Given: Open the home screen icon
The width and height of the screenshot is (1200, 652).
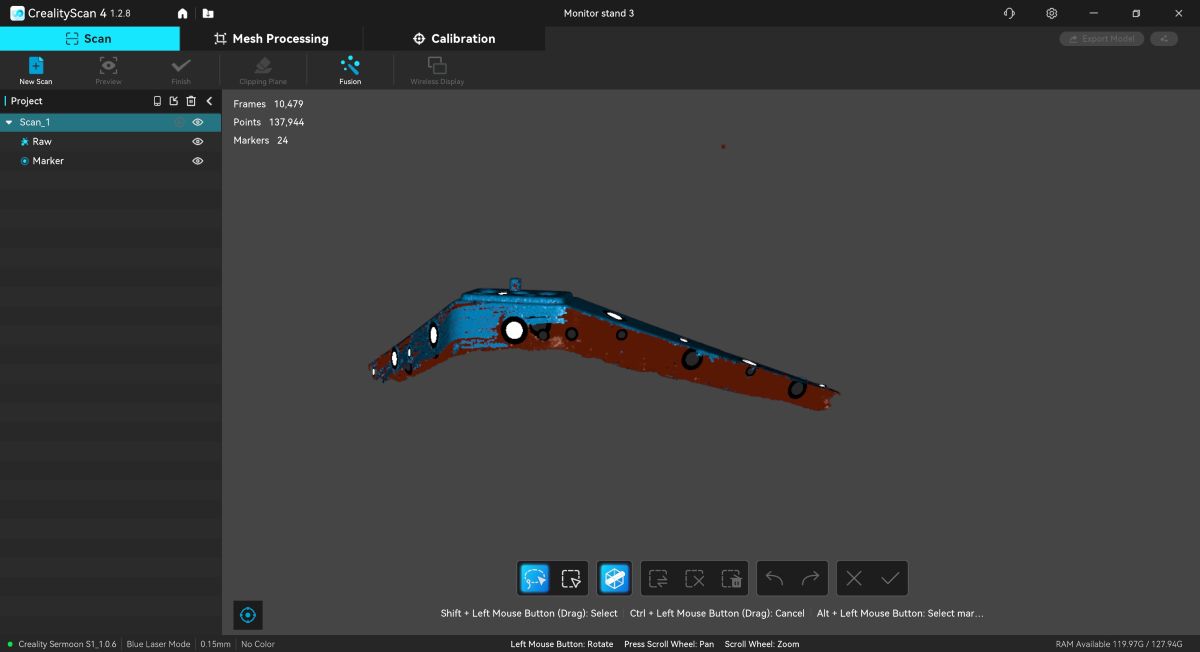Looking at the screenshot, I should (182, 13).
